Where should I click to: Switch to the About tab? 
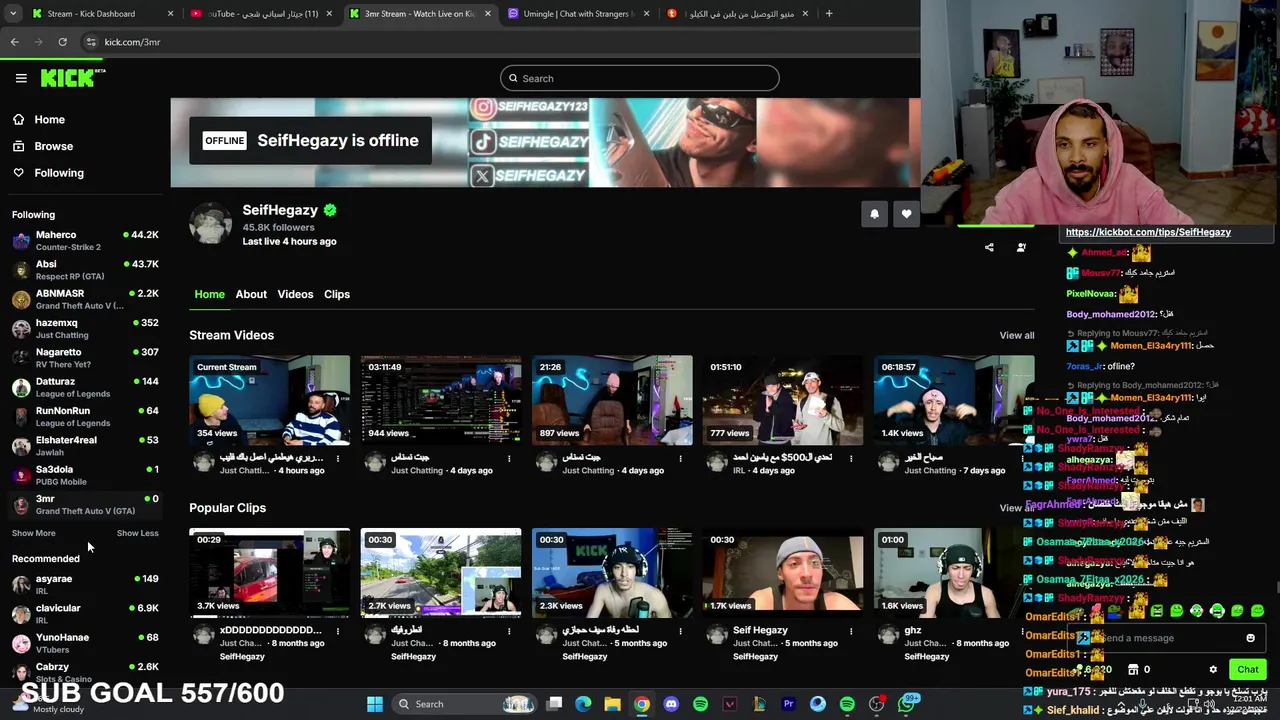click(251, 294)
